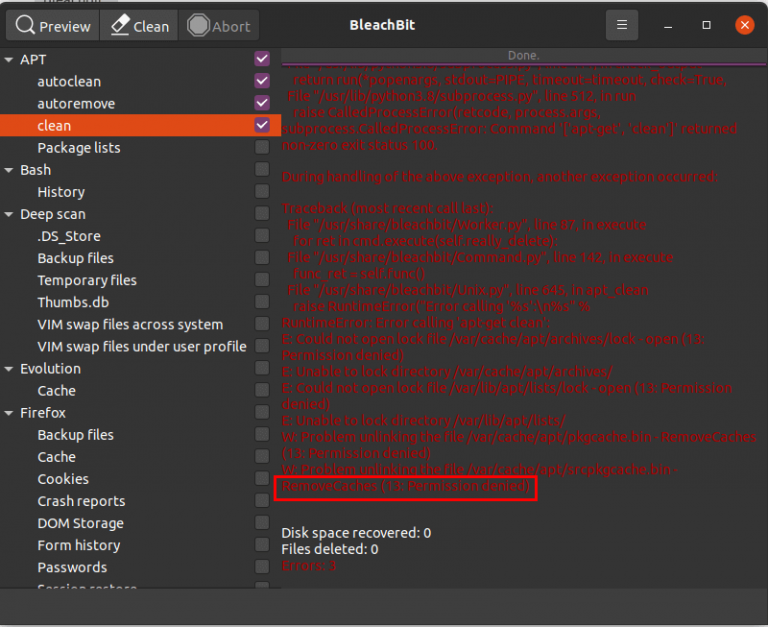Enable the Firefox group checkbox
Screen dimensions: 768x627
coord(262,412)
